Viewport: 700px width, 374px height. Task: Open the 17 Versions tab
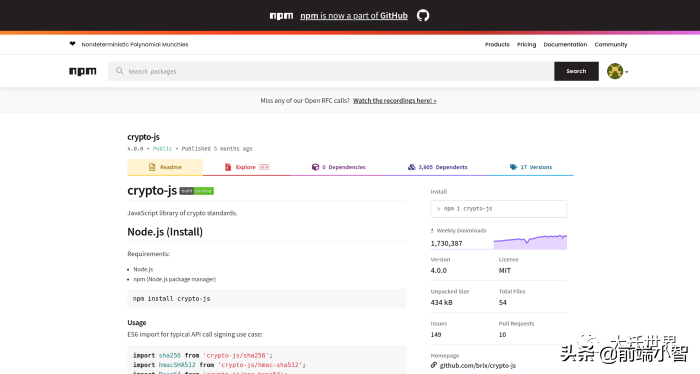531,167
